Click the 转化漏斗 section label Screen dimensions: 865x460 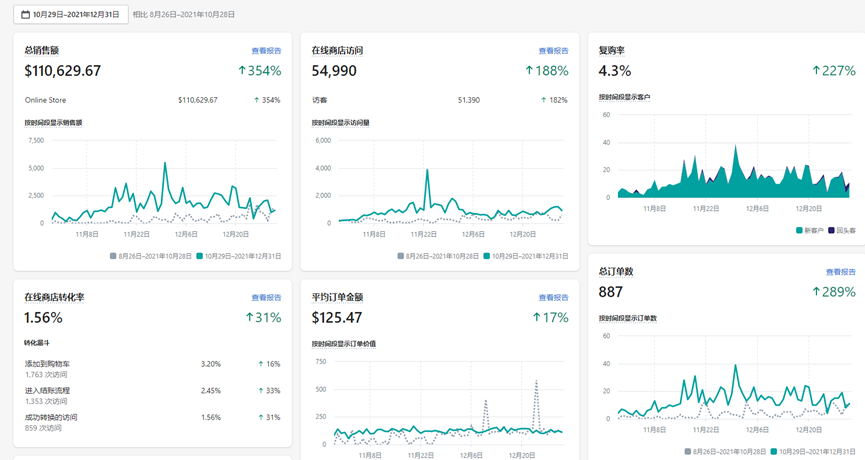37,343
